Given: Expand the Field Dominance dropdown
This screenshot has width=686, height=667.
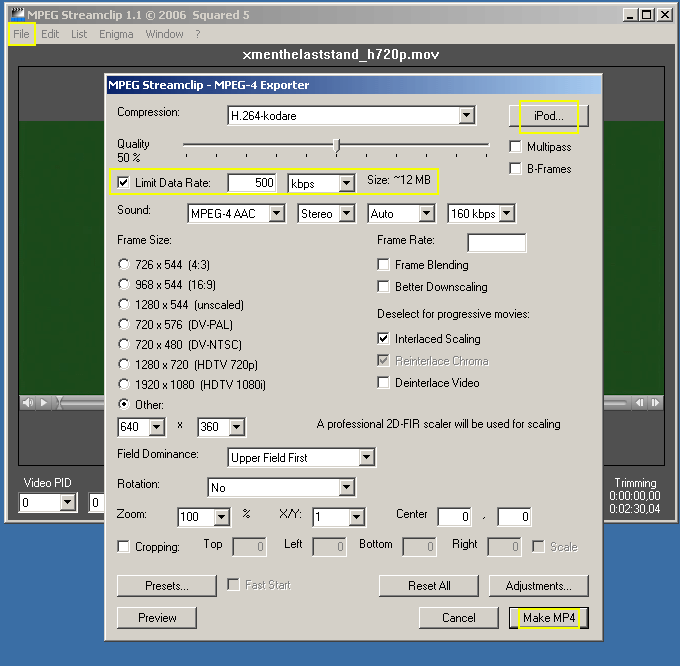Looking at the screenshot, I should pyautogui.click(x=366, y=458).
